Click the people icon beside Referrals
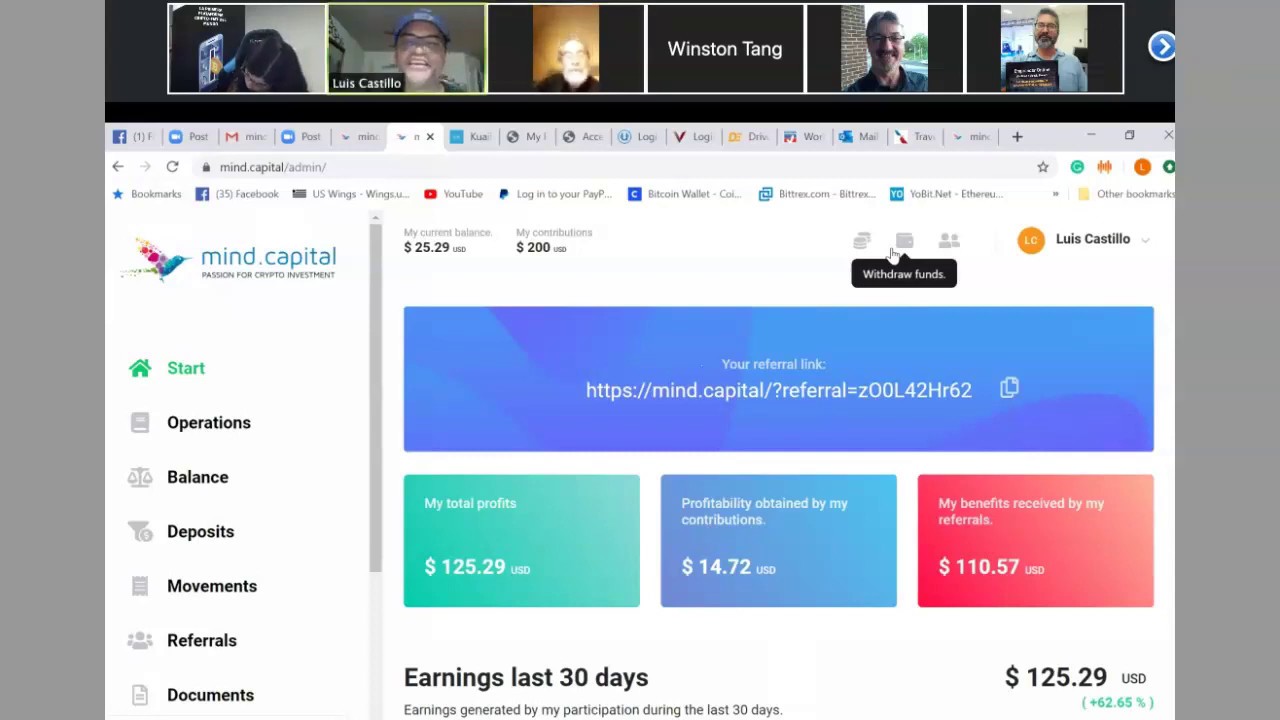Screen dimensions: 1280x720 140,640
